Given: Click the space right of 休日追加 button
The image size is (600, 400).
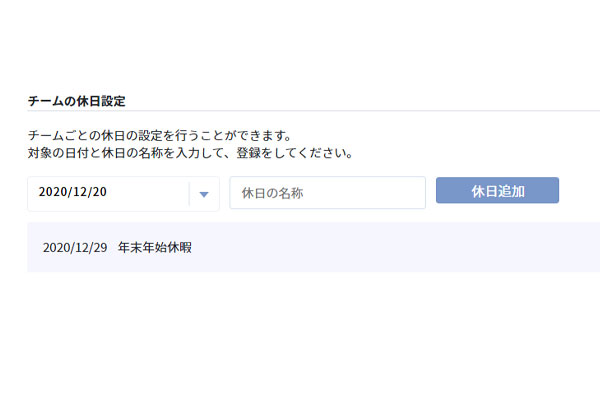Looking at the screenshot, I should (x=580, y=191).
